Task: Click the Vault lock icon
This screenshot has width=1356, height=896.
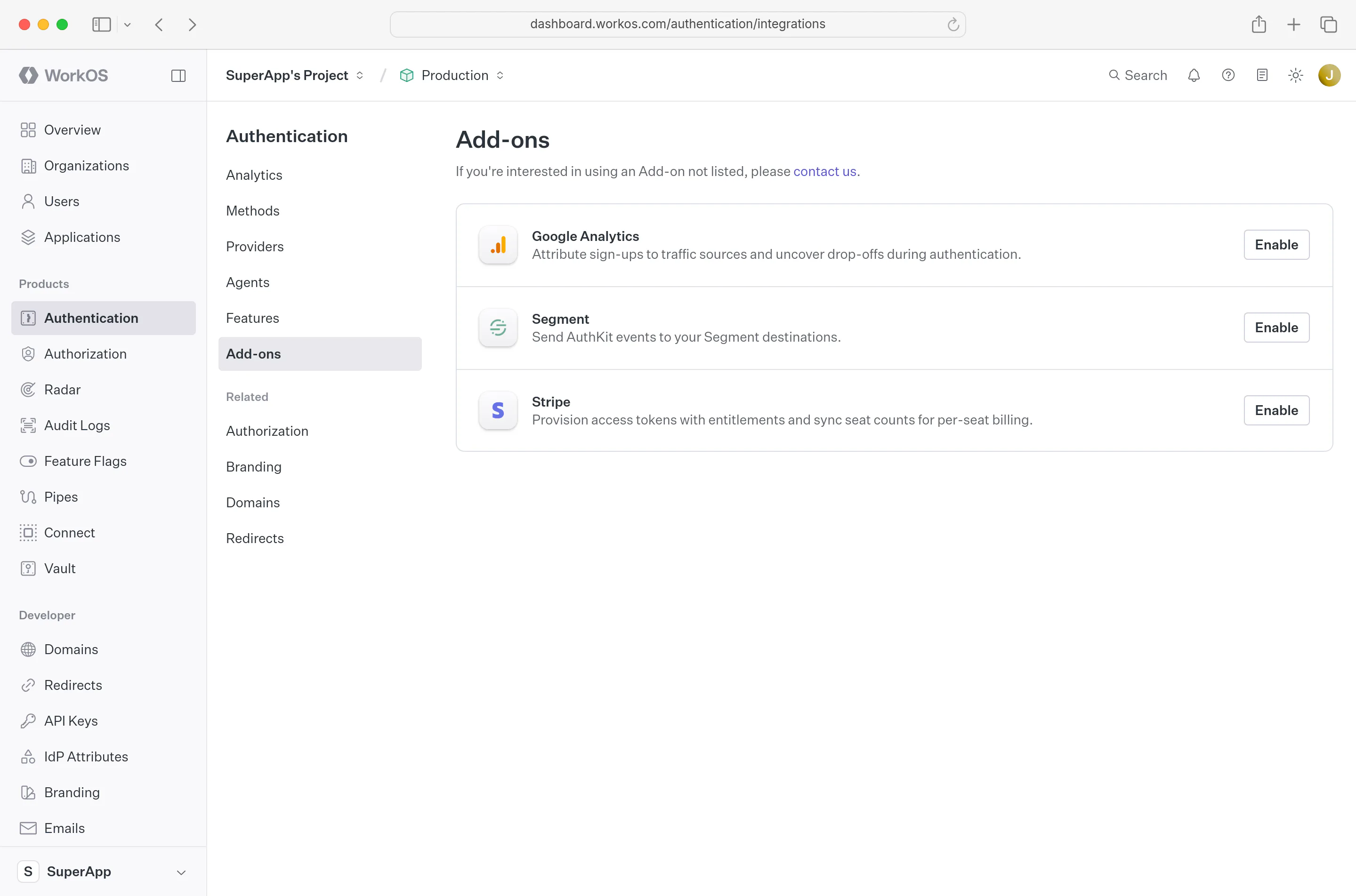Action: pyautogui.click(x=28, y=568)
